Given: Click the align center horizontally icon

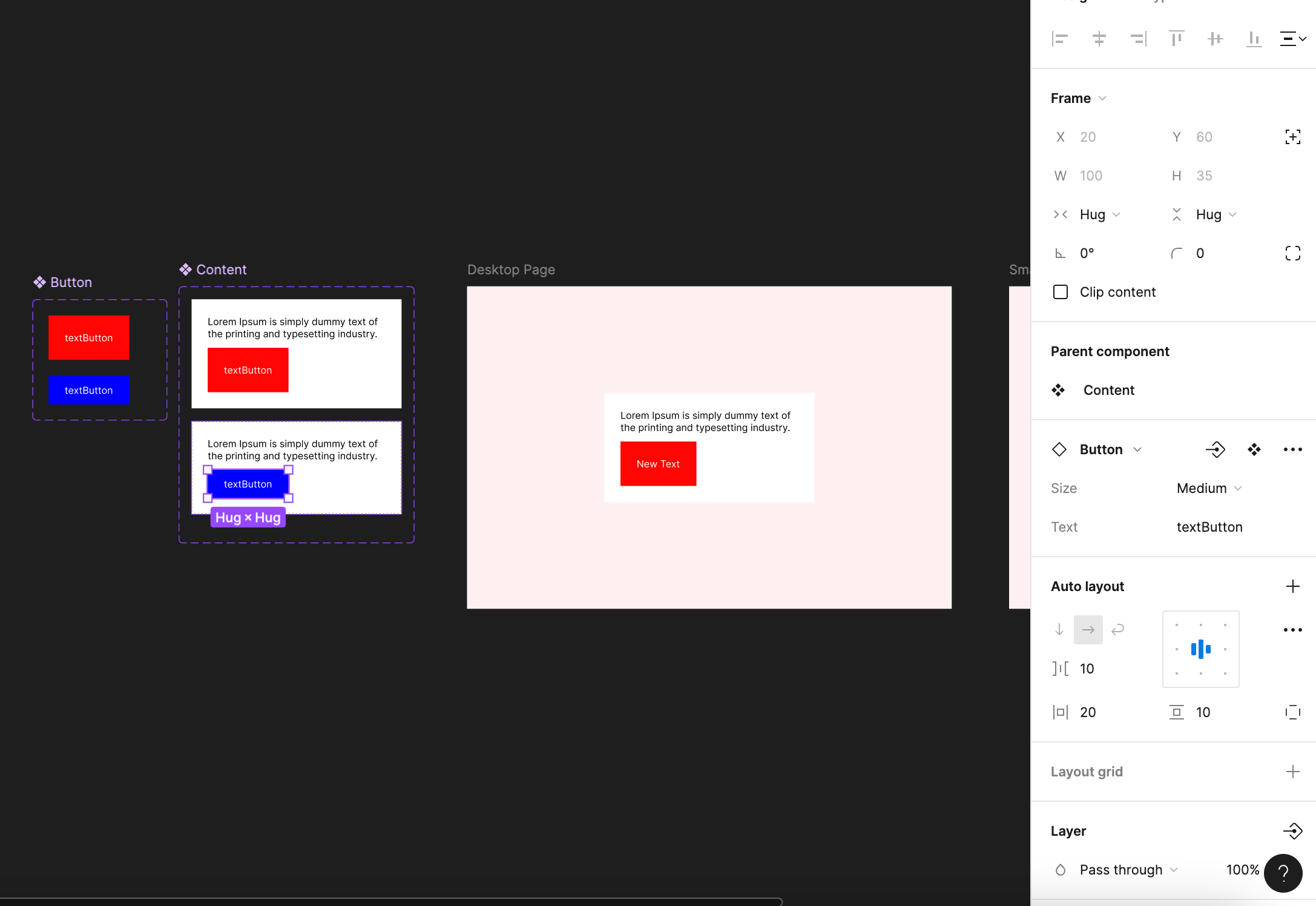Looking at the screenshot, I should (x=1097, y=39).
